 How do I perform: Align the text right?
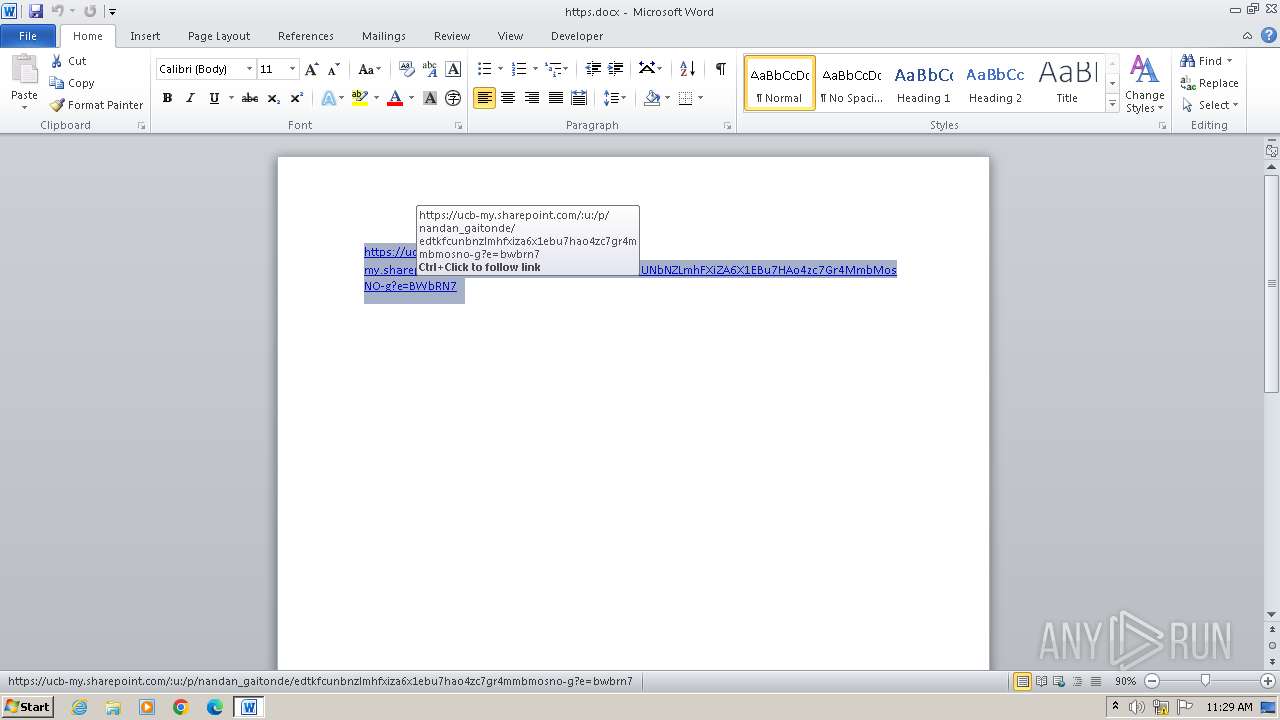(531, 98)
